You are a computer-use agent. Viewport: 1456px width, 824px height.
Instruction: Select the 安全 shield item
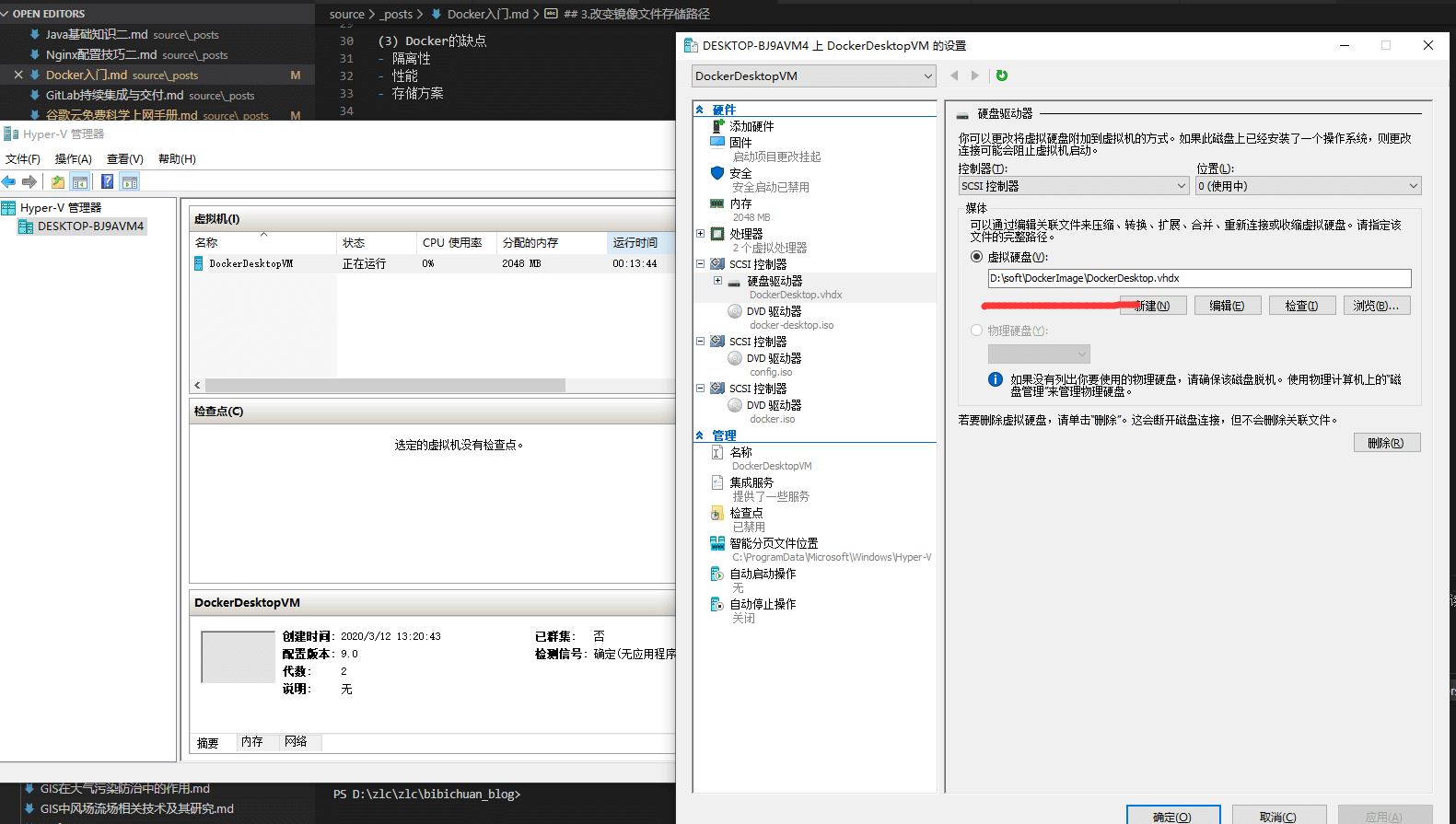click(740, 173)
